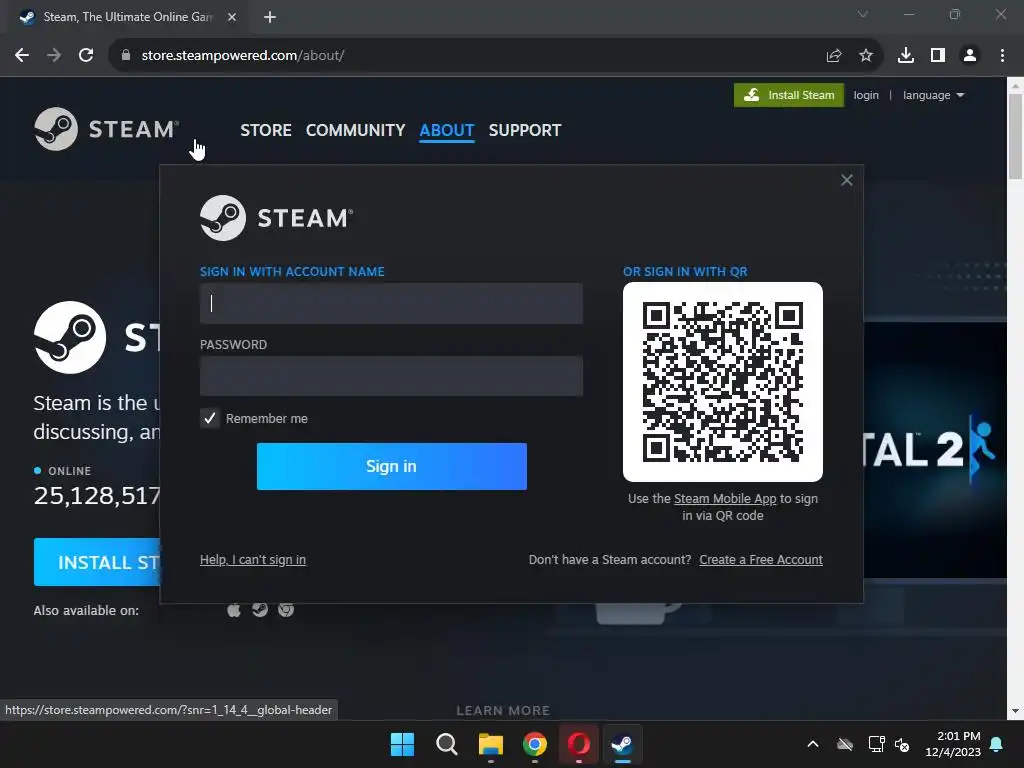Open the COMMUNITY menu item
Screen dimensions: 1024x768
[355, 130]
